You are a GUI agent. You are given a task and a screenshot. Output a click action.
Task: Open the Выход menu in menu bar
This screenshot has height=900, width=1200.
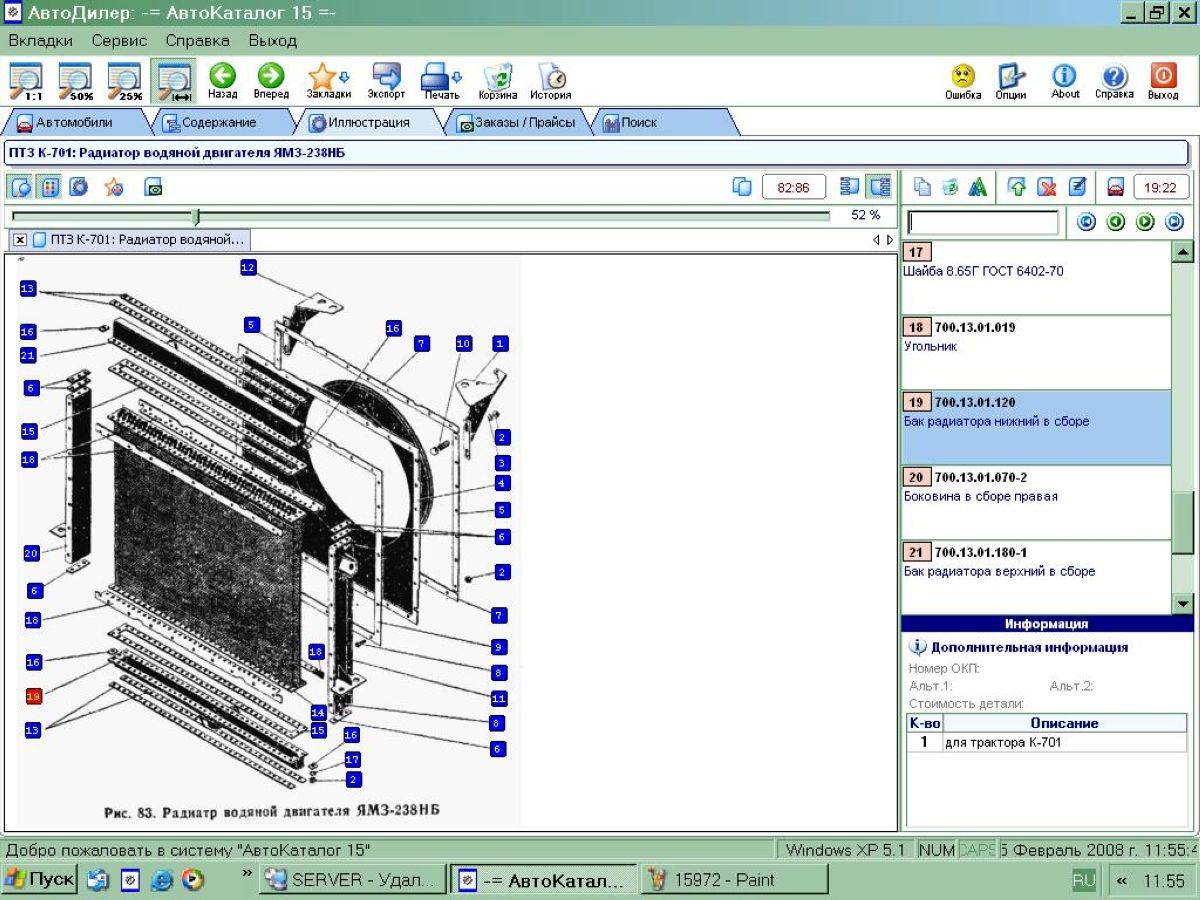[273, 41]
